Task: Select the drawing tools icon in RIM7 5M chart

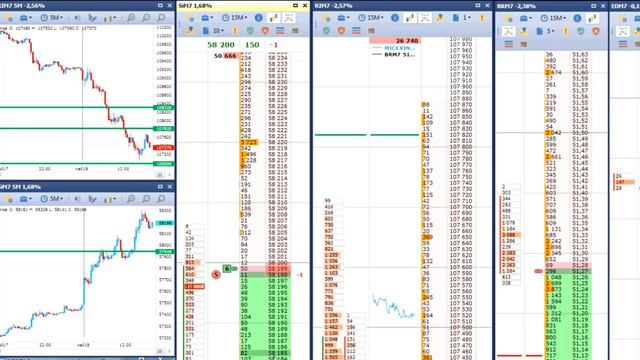Action: [93, 18]
